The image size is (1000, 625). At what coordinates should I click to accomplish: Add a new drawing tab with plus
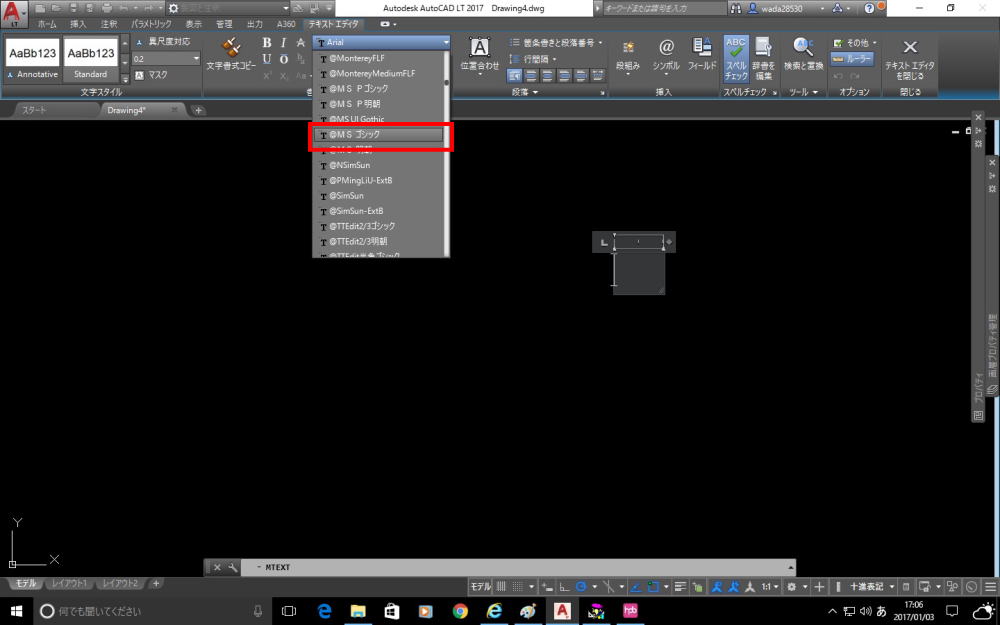point(198,110)
